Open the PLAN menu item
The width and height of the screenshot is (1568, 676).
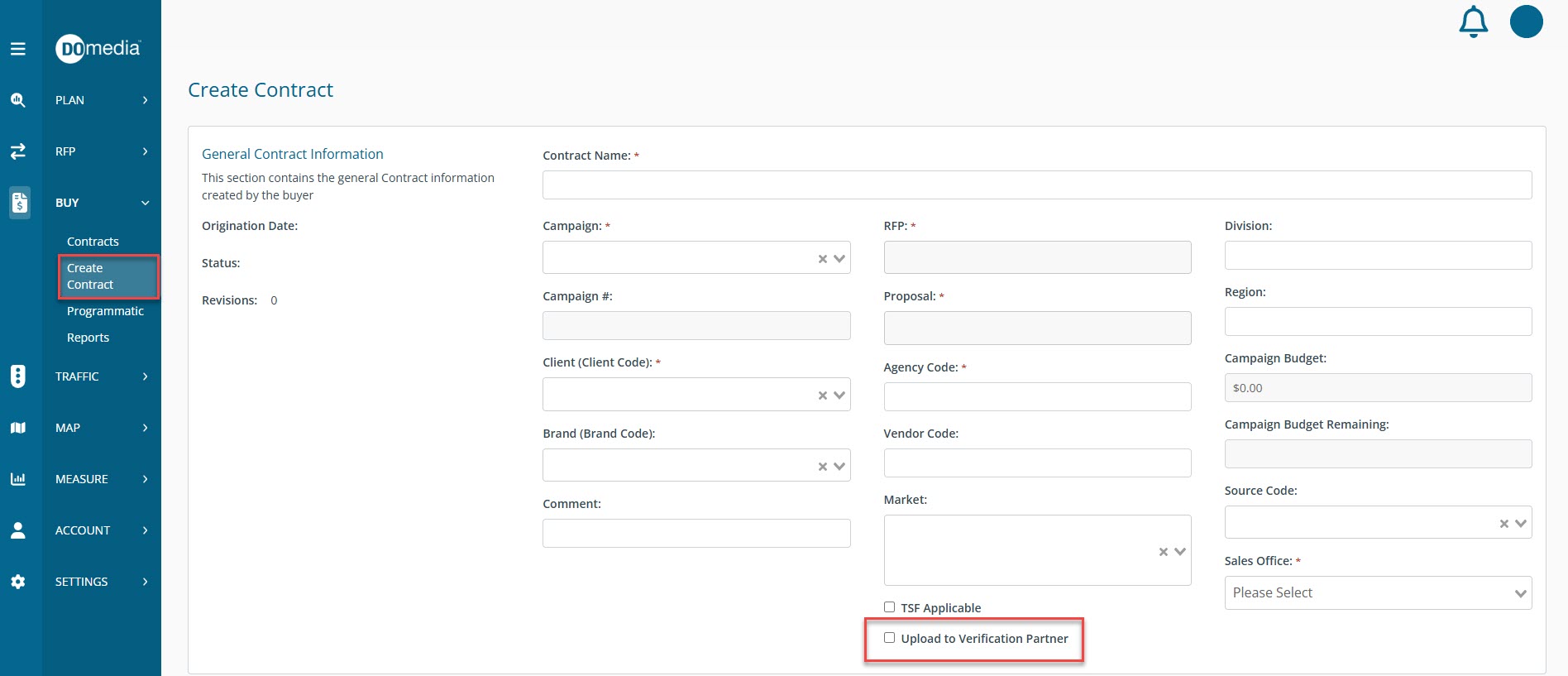click(x=69, y=100)
